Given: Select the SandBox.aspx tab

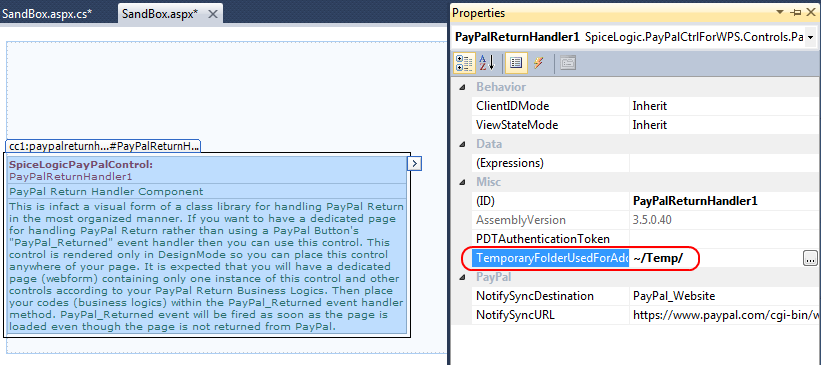Looking at the screenshot, I should [x=160, y=14].
